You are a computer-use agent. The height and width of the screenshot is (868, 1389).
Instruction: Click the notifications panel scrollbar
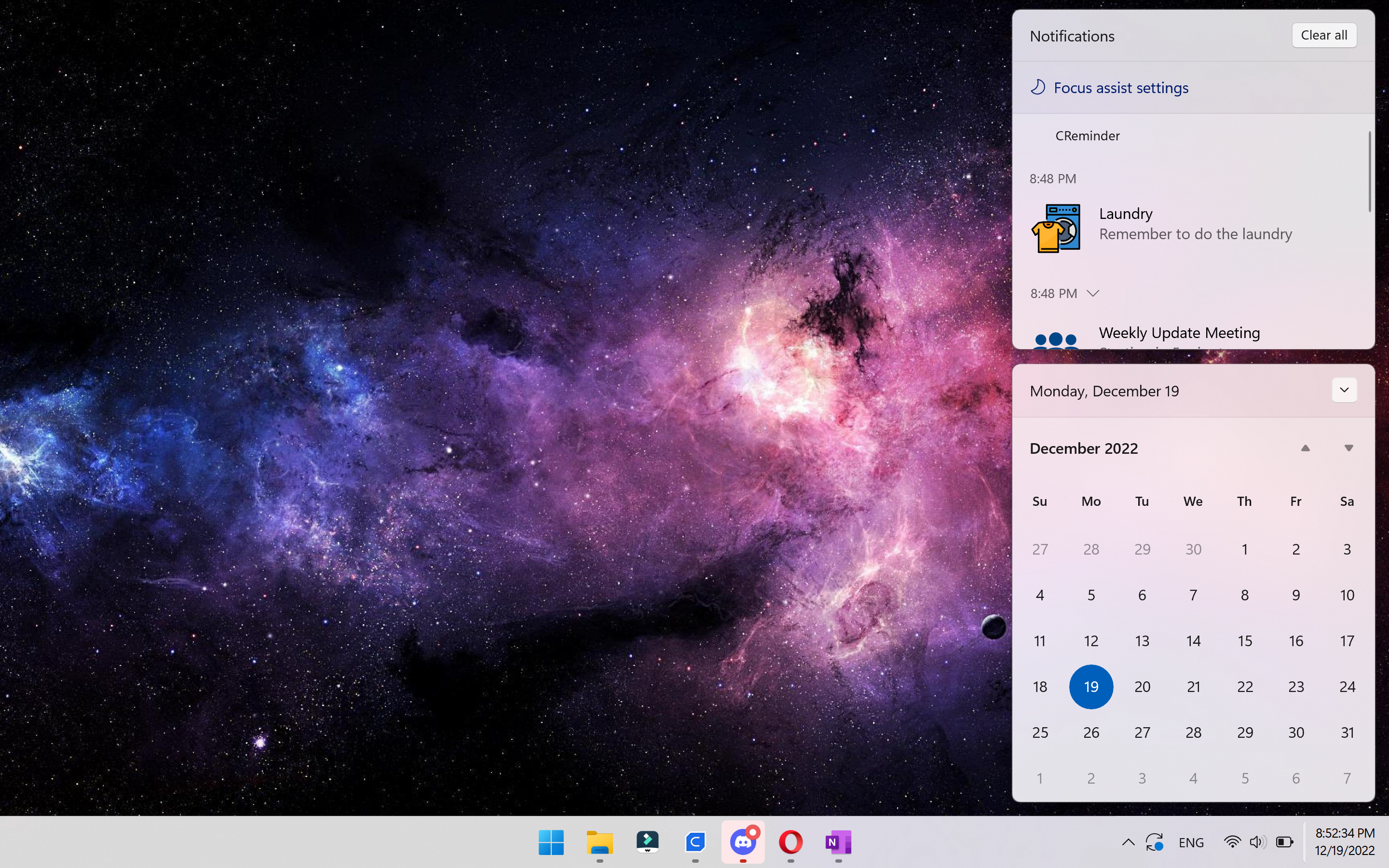1370,172
